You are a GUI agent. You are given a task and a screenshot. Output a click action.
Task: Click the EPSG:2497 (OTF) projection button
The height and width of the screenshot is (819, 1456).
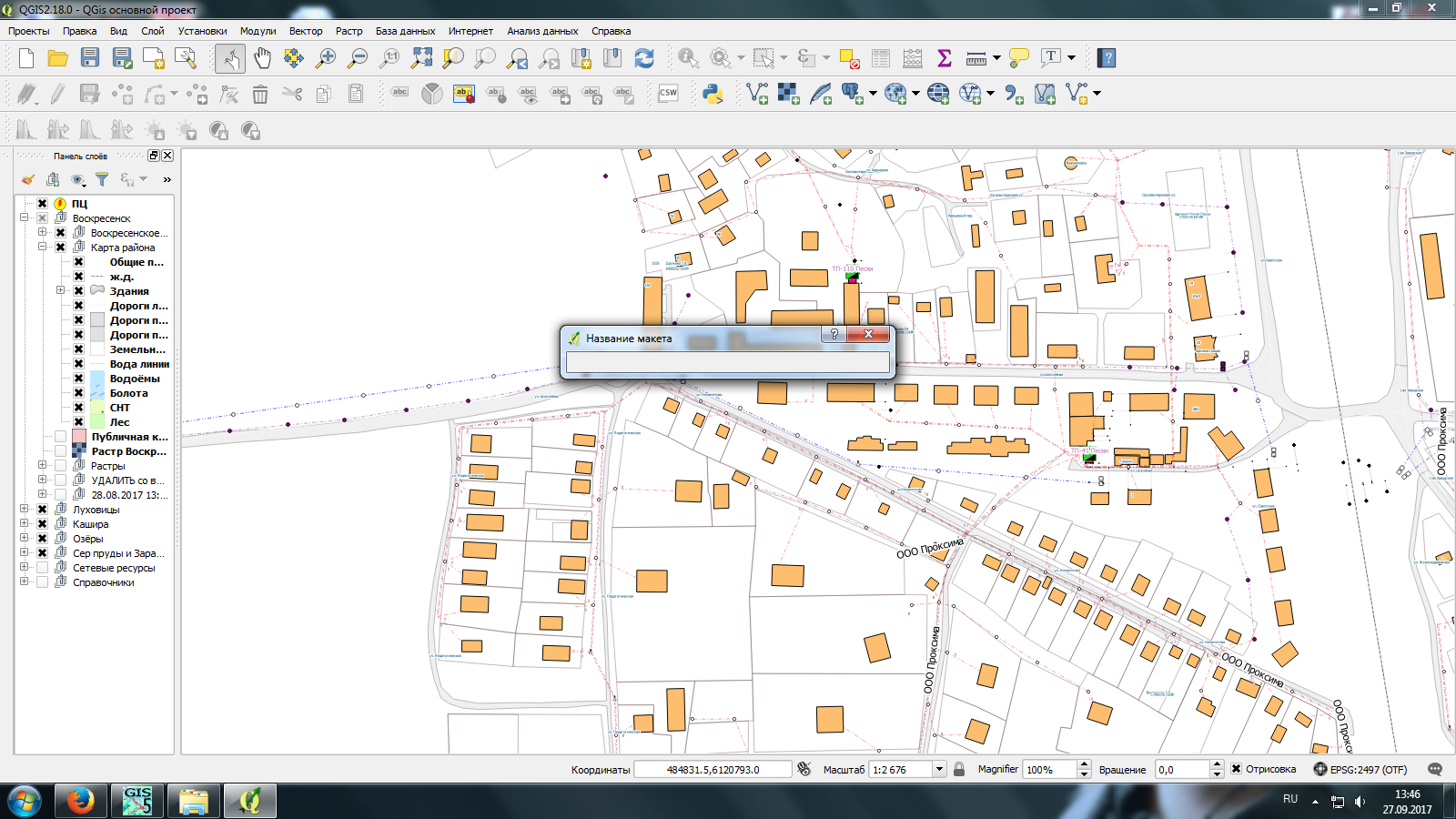[x=1360, y=769]
